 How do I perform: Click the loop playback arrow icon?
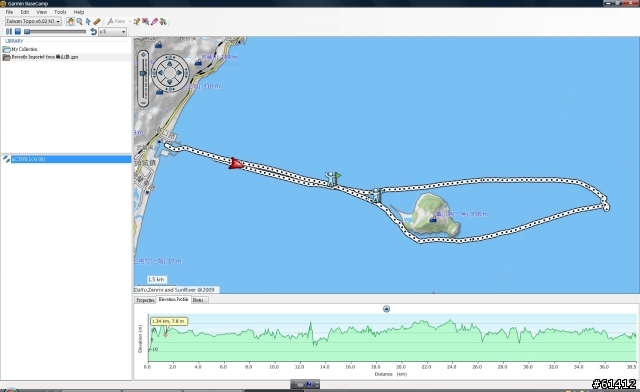point(93,31)
